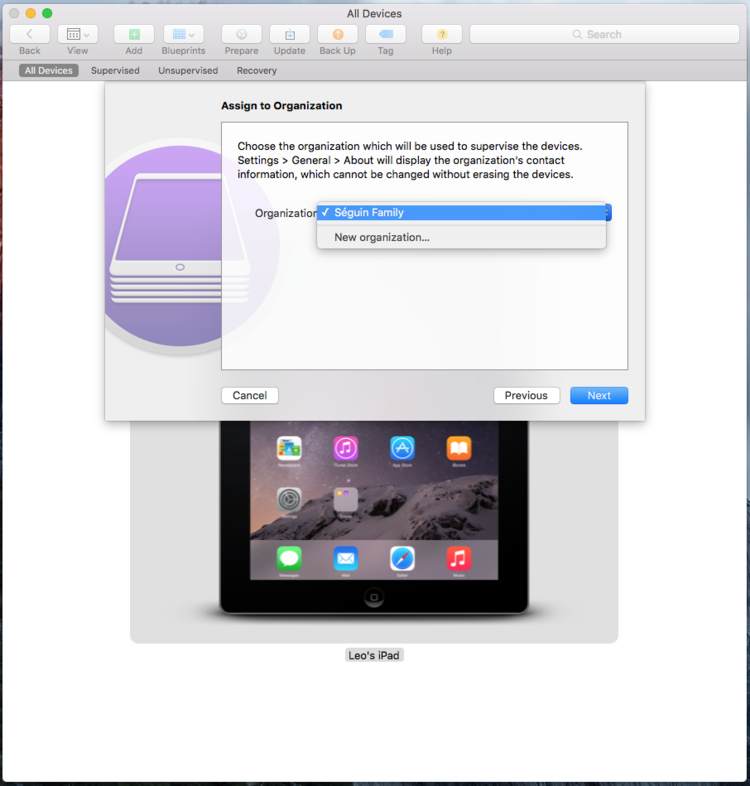Go to the Previous step
The image size is (750, 786).
526,396
